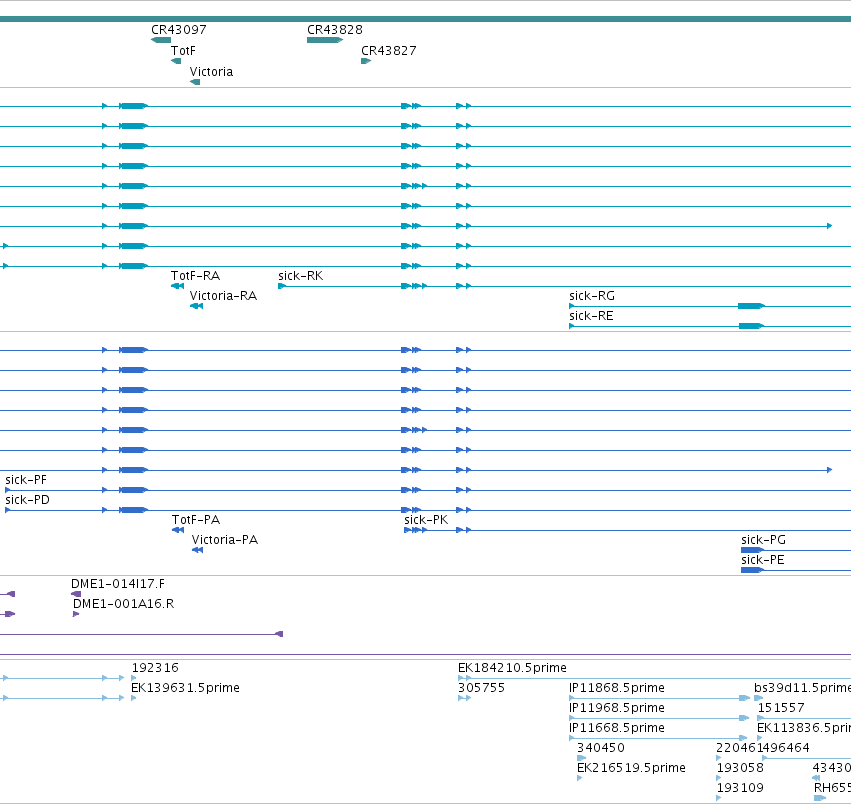This screenshot has height=804, width=851.
Task: Select the 340450 EST block glyph
Action: (x=581, y=758)
